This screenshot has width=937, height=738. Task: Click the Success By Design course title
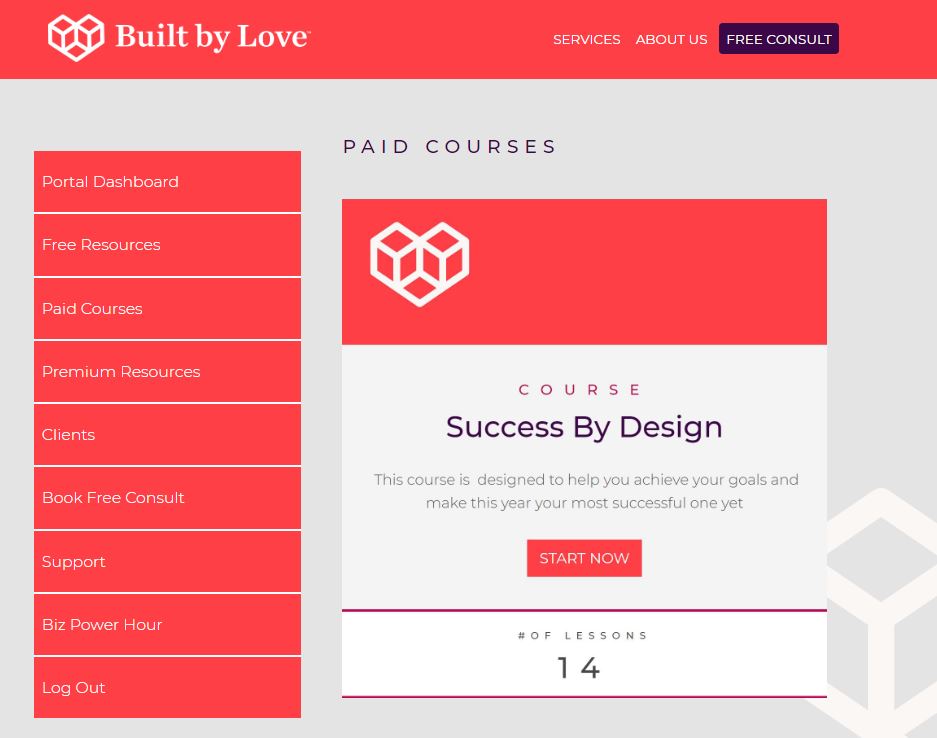[584, 427]
